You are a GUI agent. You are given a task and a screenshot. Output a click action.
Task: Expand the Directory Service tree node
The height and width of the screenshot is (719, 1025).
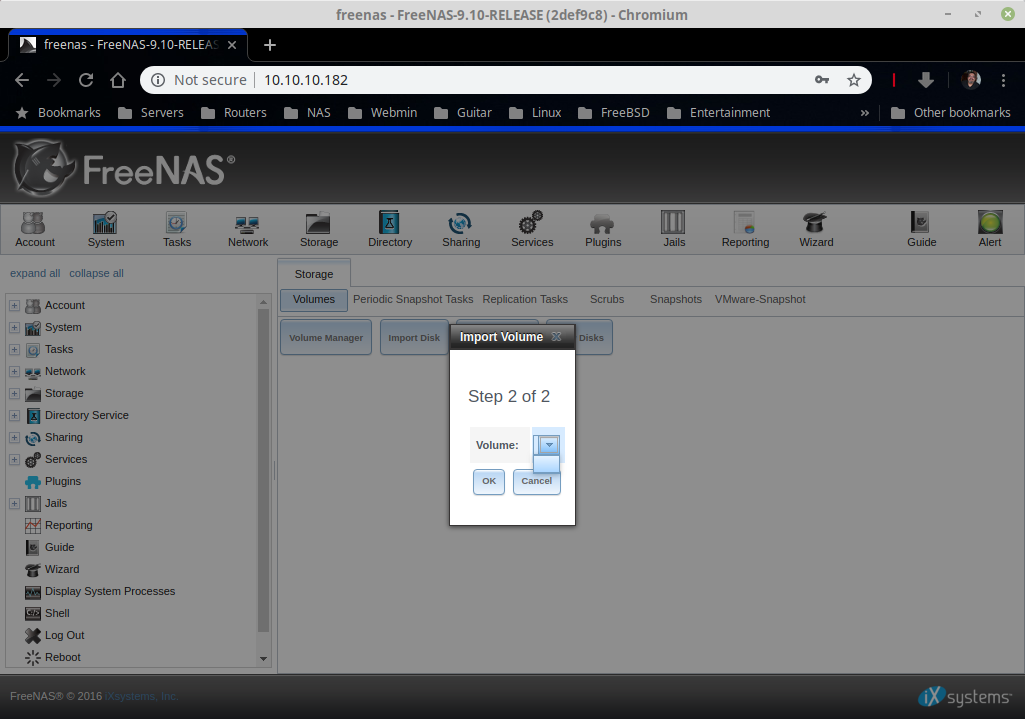point(14,416)
